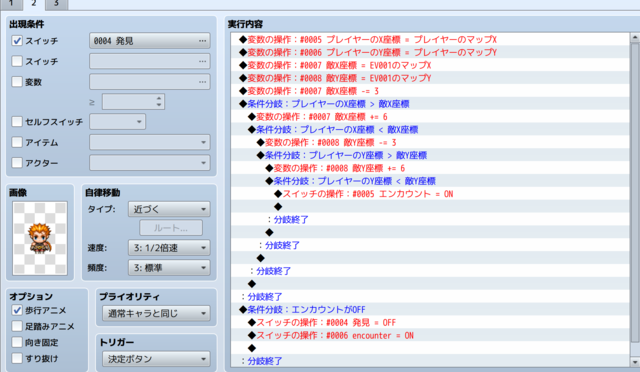Click the scroll-down arrow of command list
The width and height of the screenshot is (640, 372).
635,362
